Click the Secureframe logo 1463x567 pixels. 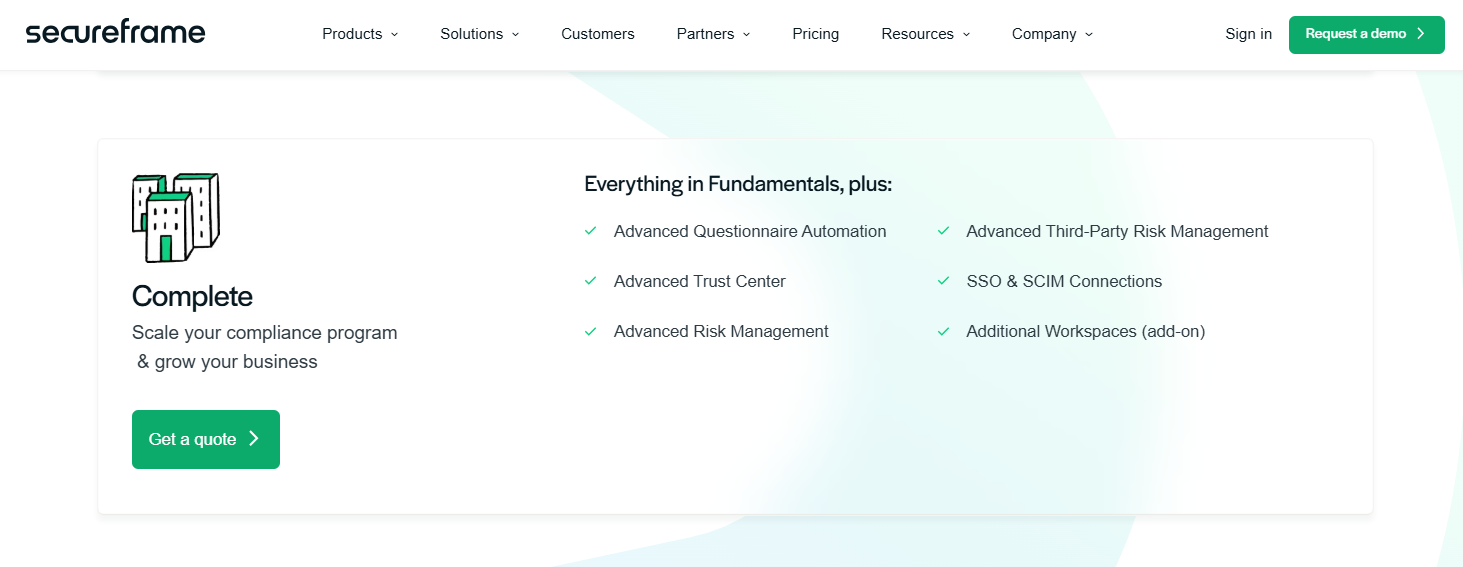pyautogui.click(x=115, y=33)
